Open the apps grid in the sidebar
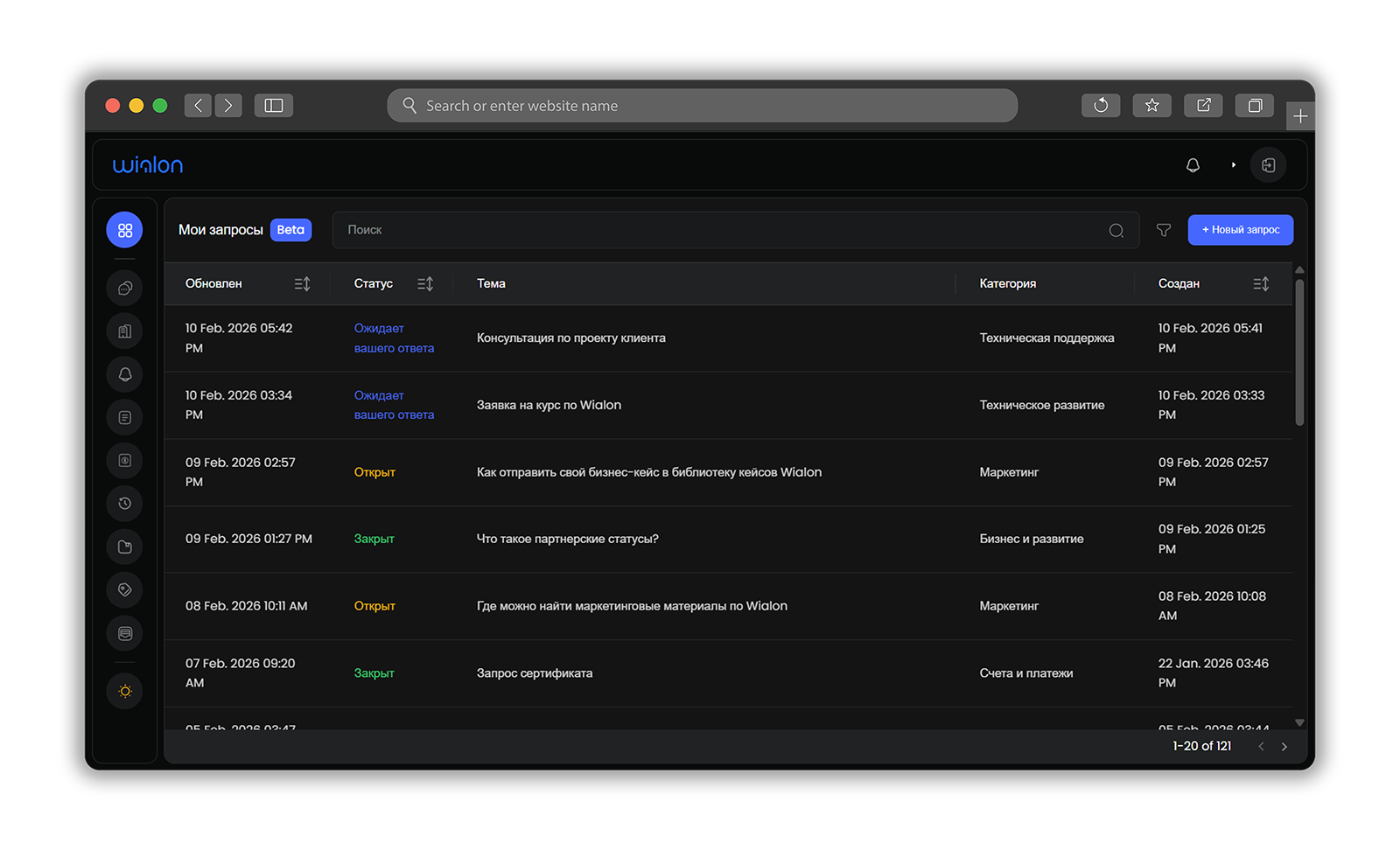This screenshot has width=1400, height=850. point(124,229)
